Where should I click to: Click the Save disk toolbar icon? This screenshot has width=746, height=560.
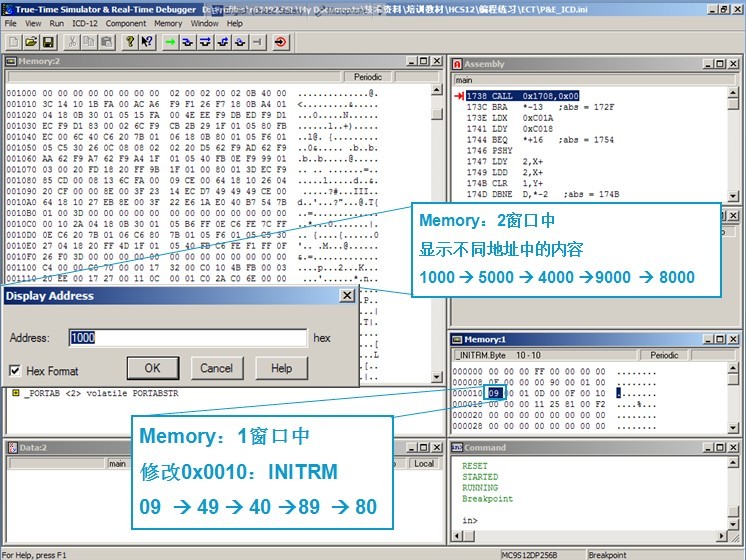[x=47, y=42]
